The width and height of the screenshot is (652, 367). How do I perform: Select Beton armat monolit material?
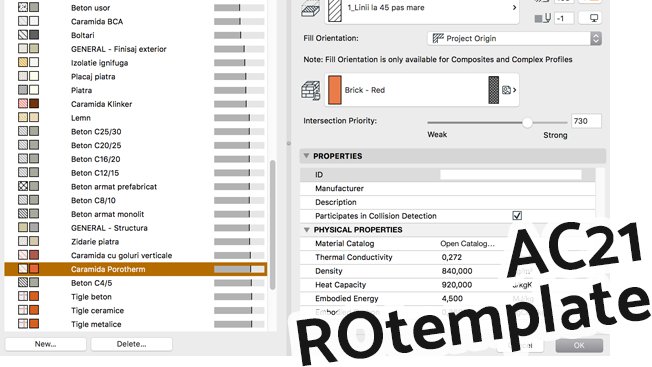(x=136, y=214)
